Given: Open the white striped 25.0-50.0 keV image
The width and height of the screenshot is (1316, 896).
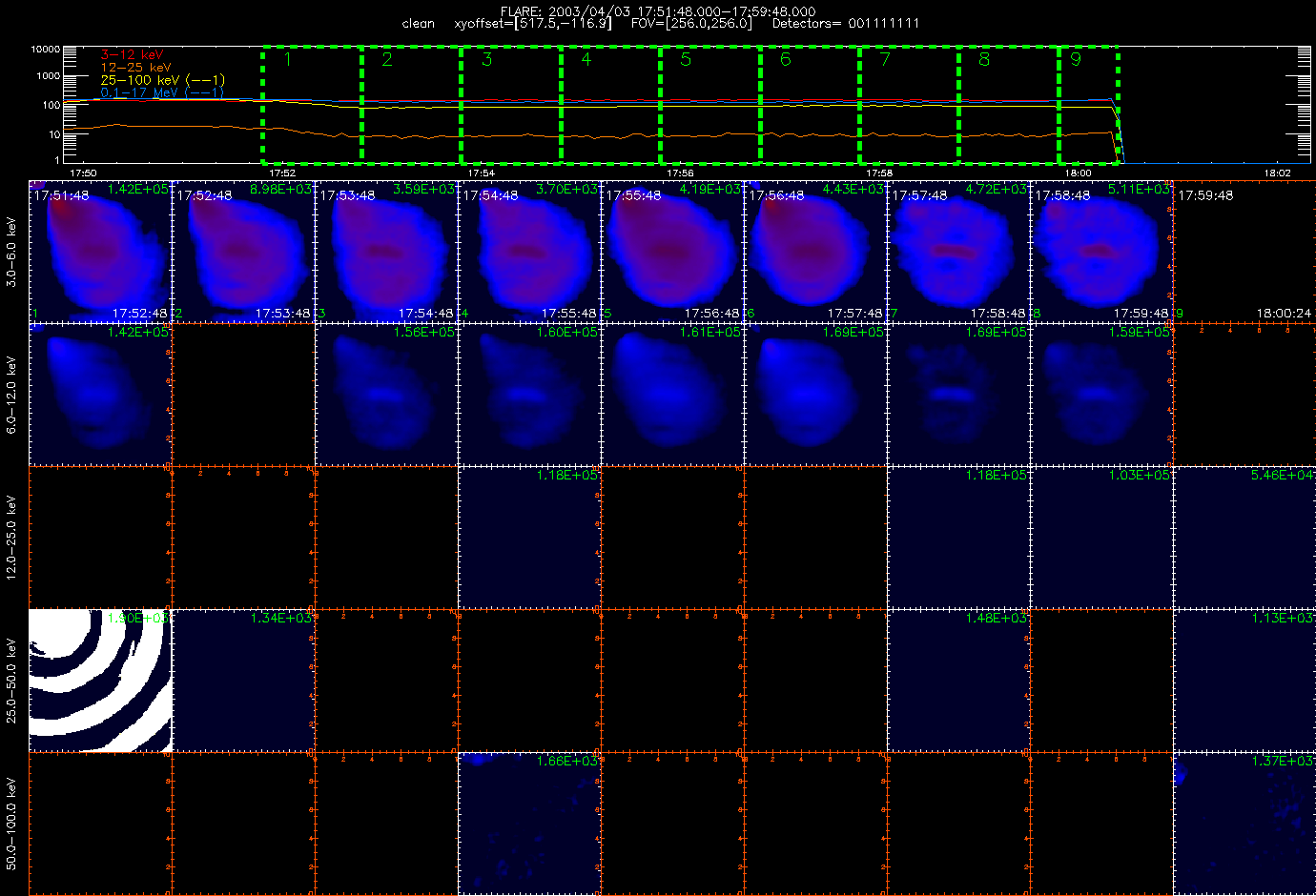Looking at the screenshot, I should [x=100, y=681].
